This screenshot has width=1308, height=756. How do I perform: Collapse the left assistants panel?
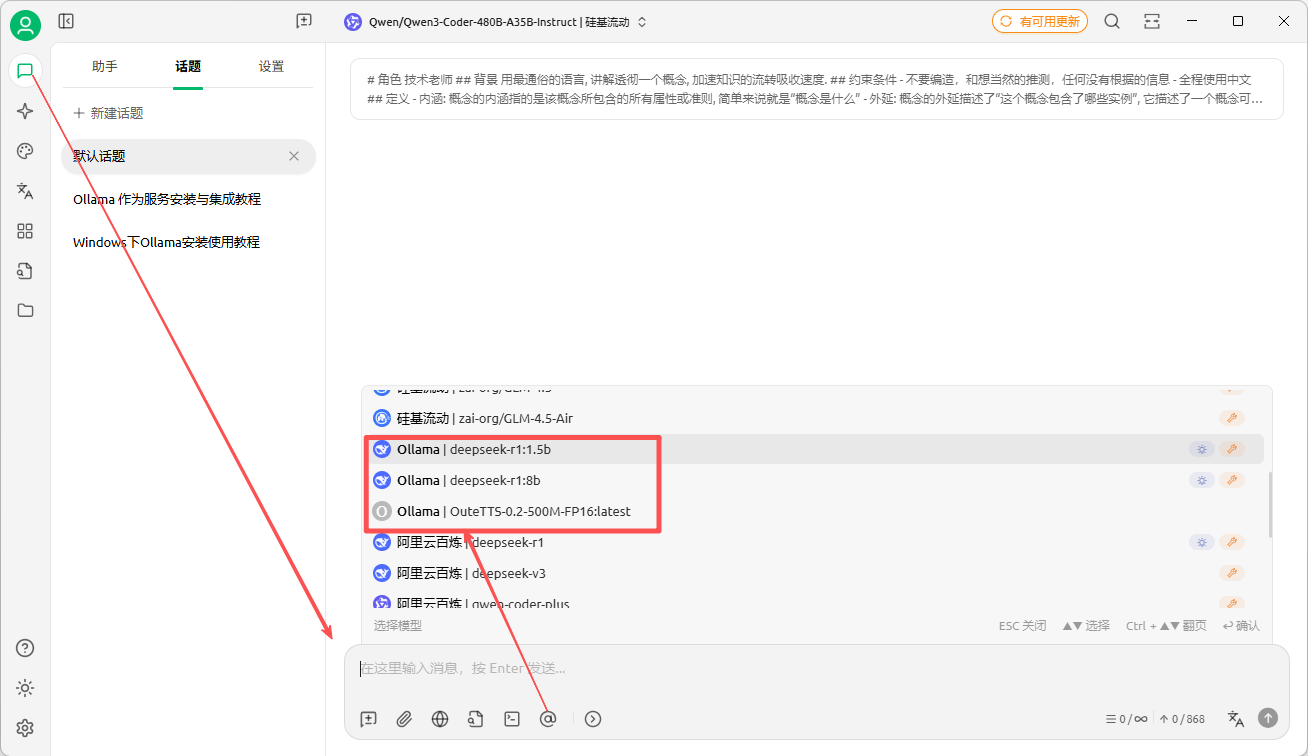pyautogui.click(x=66, y=21)
